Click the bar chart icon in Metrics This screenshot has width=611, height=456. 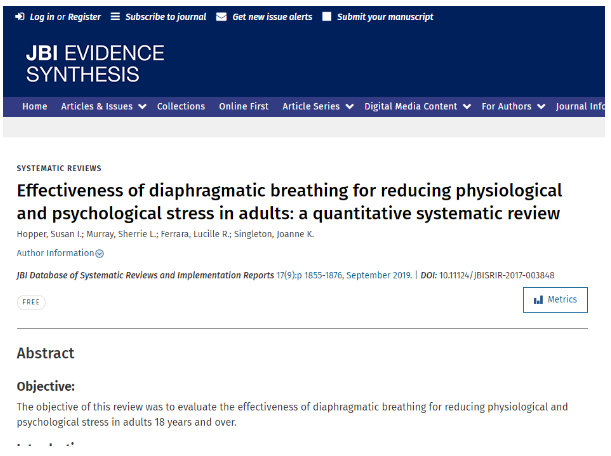coord(538,300)
